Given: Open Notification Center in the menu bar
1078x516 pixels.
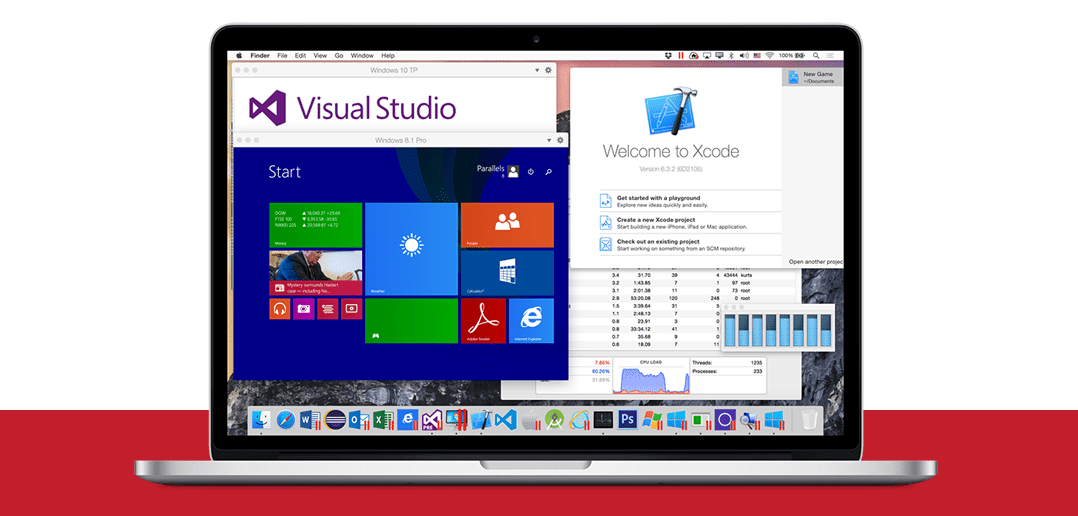Looking at the screenshot, I should pos(830,56).
